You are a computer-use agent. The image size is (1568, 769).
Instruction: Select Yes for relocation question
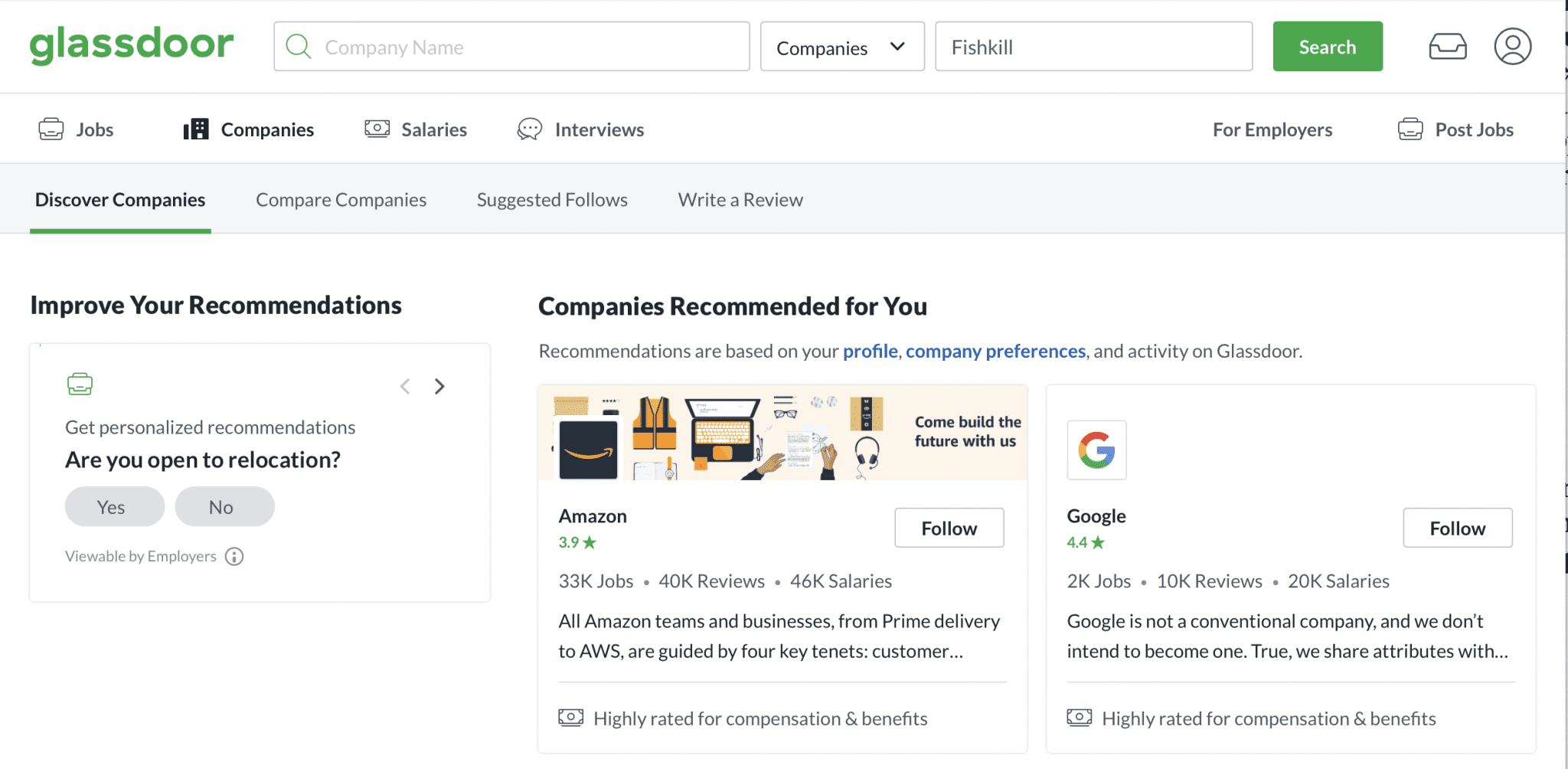(114, 506)
